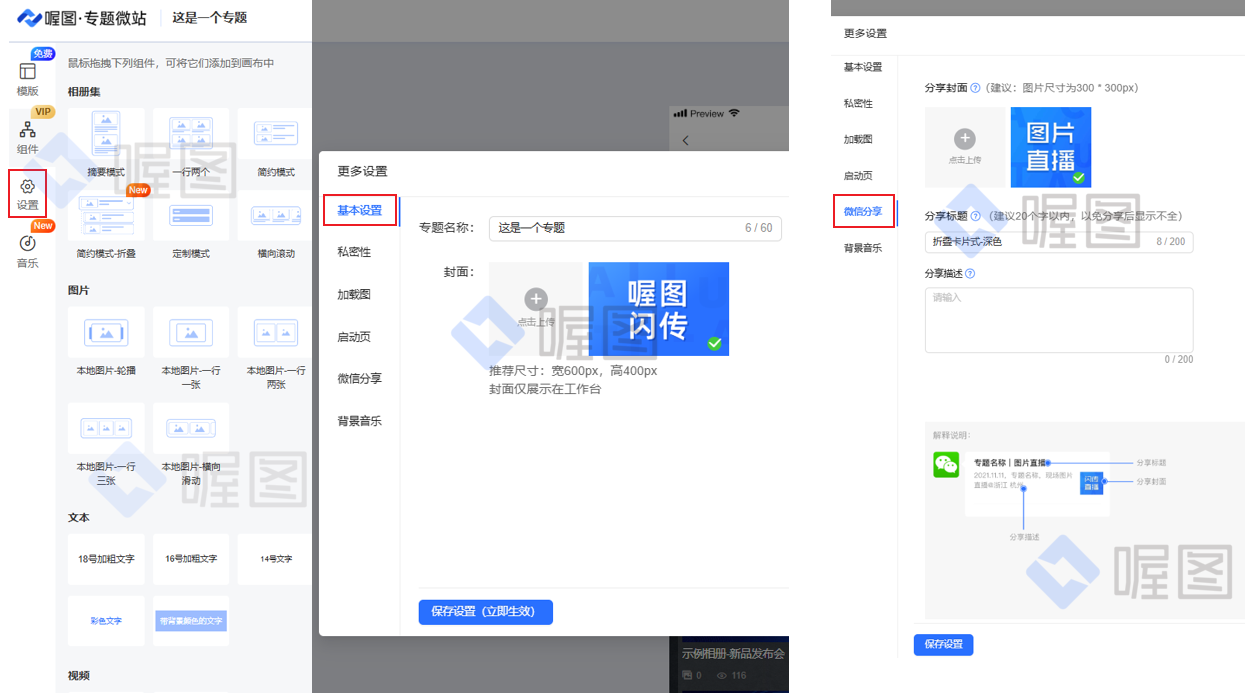This screenshot has height=693, width=1254.
Task: Select the 简约模式-折叠 component
Action: tap(106, 227)
